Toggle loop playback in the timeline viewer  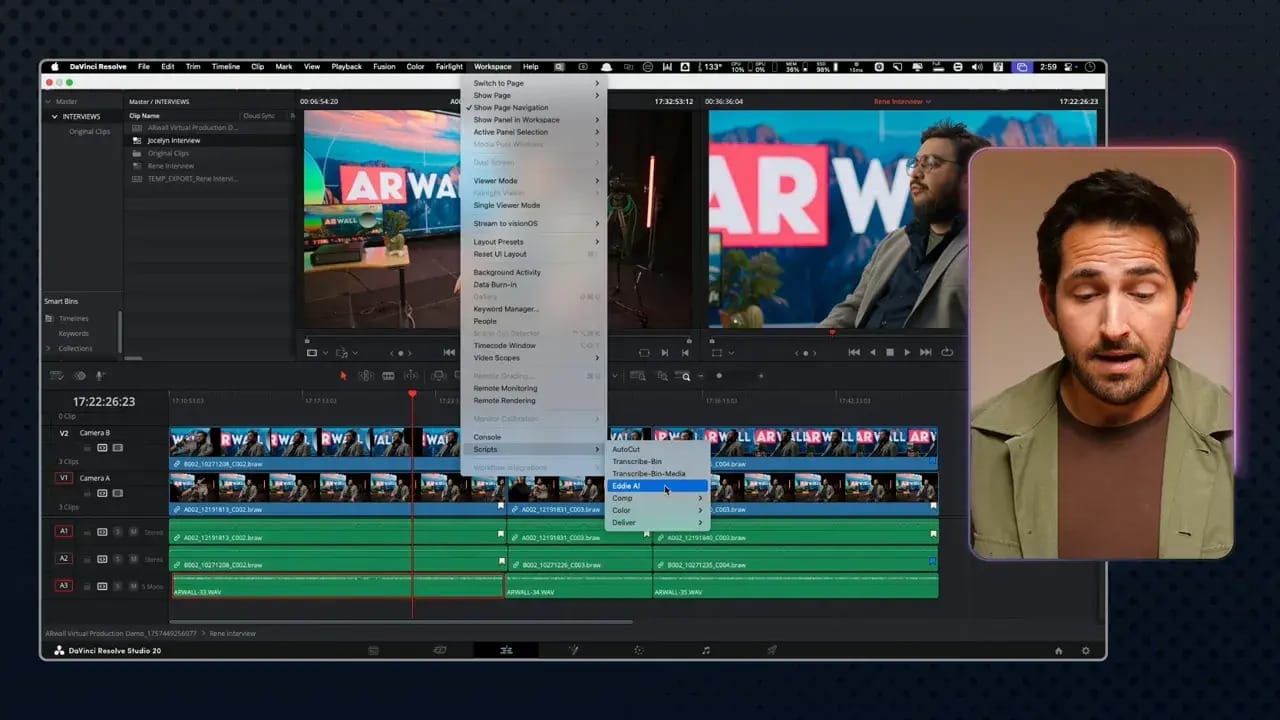tap(946, 352)
